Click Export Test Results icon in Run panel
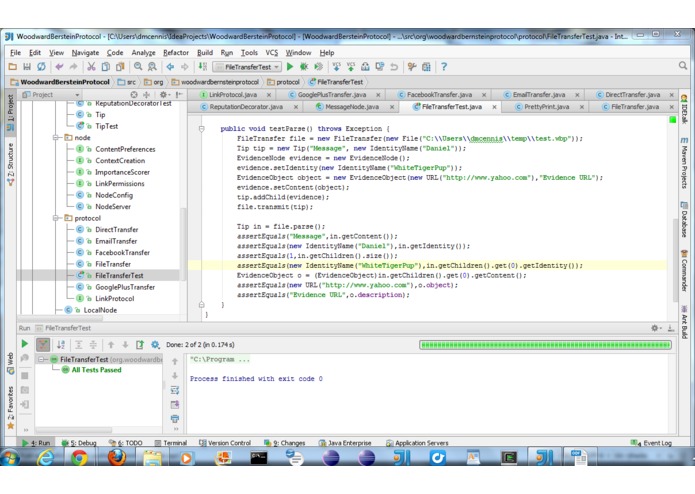The width and height of the screenshot is (695, 494). 140,345
